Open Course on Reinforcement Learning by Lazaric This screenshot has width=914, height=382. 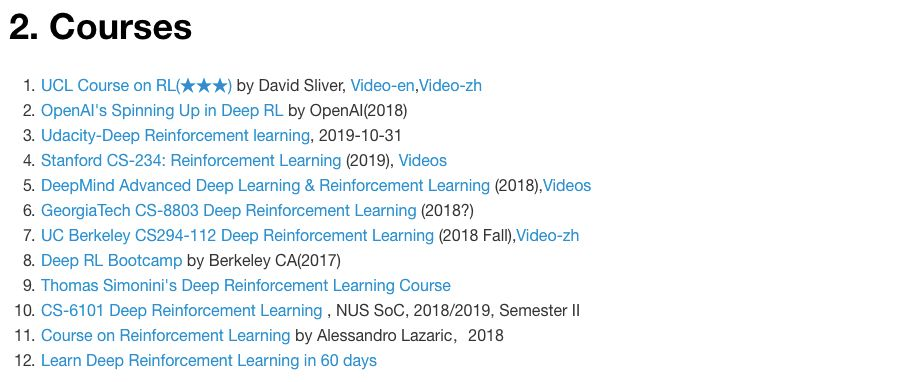tap(166, 336)
